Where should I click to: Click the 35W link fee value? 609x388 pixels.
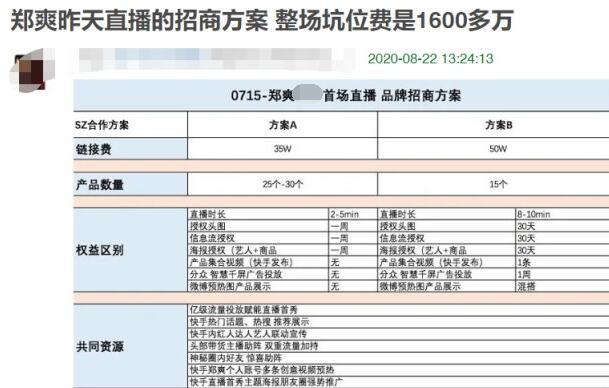coord(282,149)
